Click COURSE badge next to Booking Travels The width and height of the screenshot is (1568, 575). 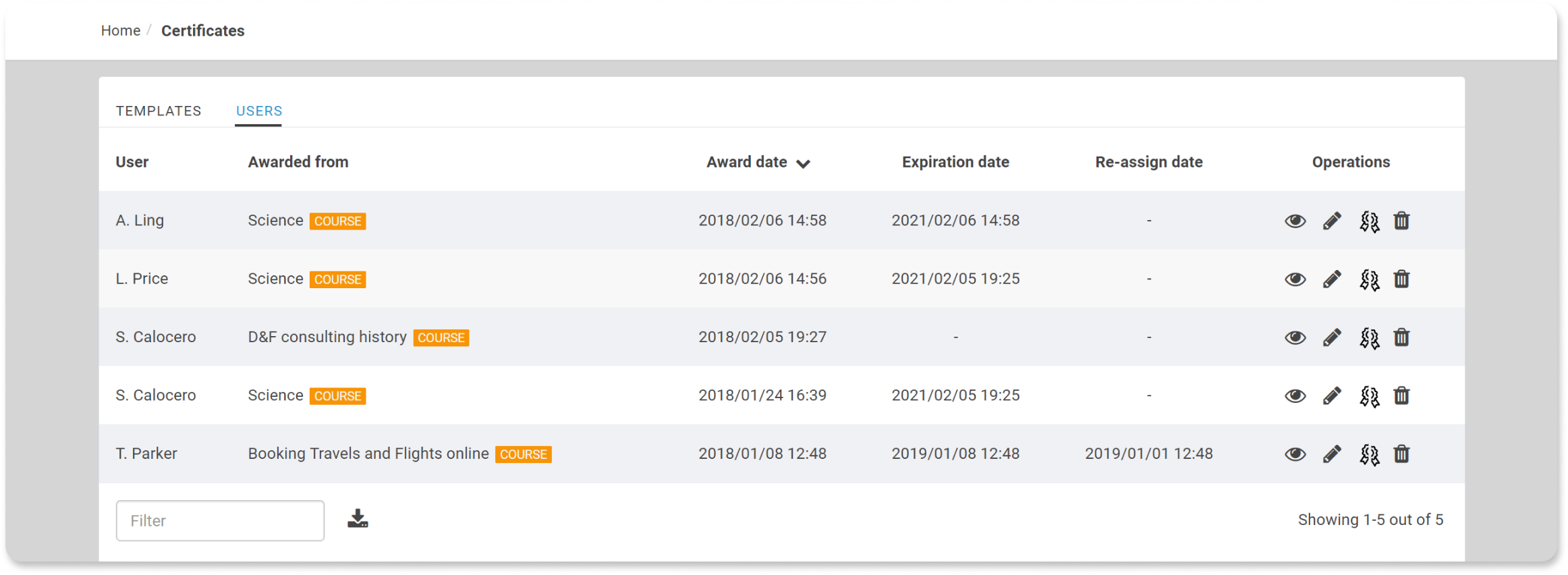(x=524, y=454)
